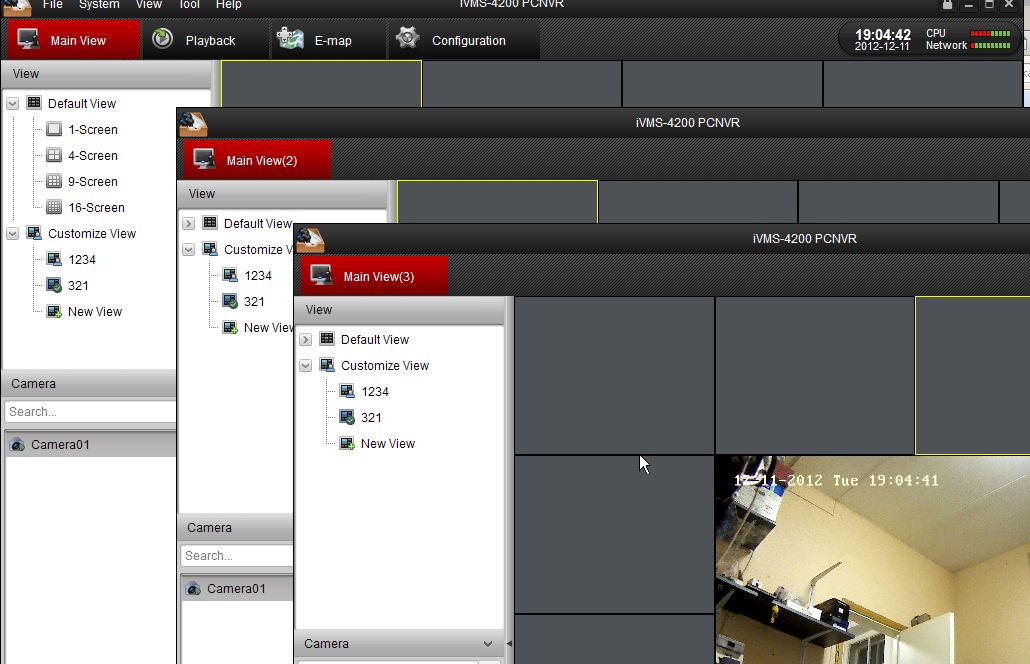This screenshot has width=1030, height=664.
Task: Collapse Customize View in Main View(2) window
Action: tap(189, 250)
